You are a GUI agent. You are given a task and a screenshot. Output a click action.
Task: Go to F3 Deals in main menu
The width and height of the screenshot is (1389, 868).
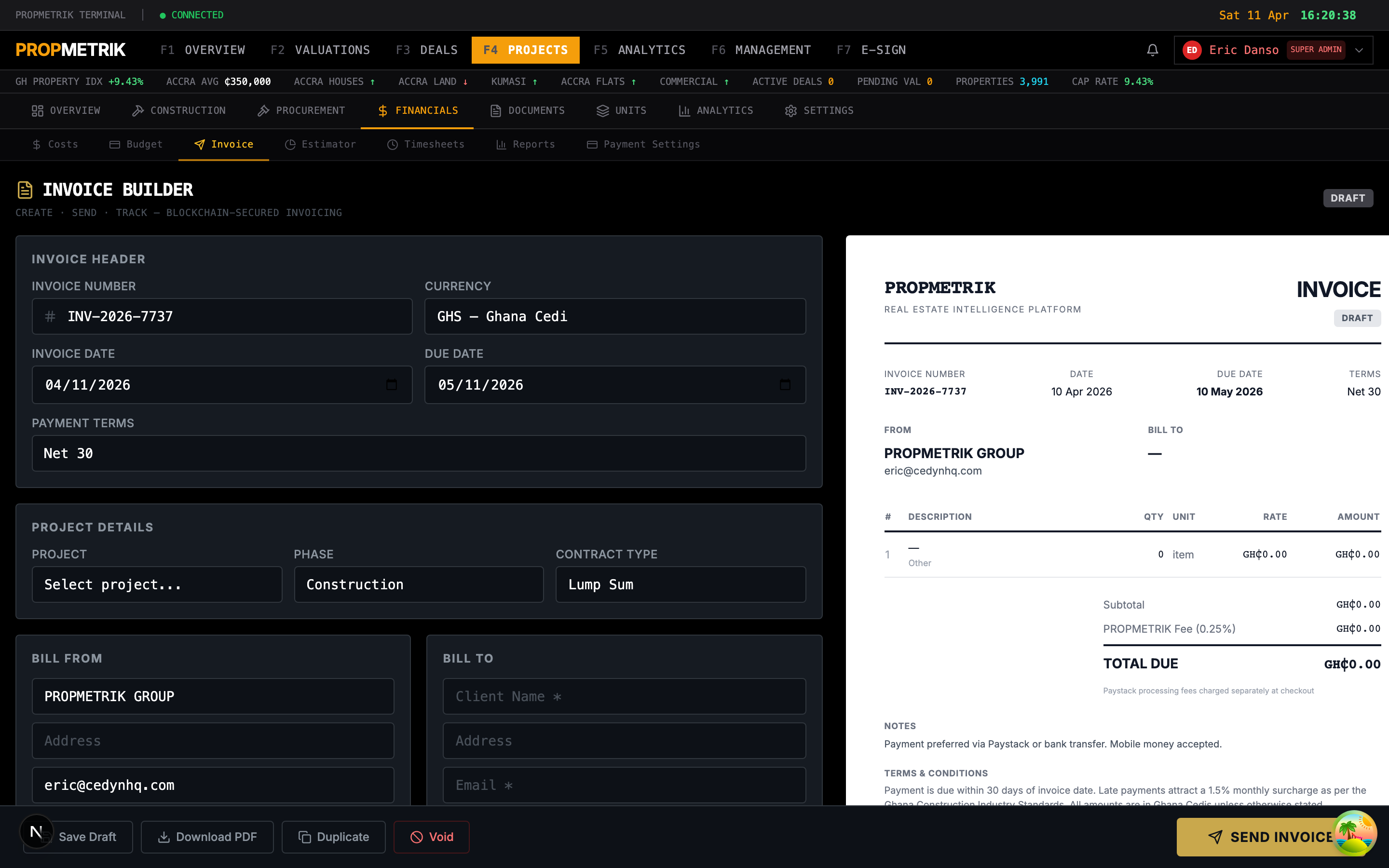point(427,50)
